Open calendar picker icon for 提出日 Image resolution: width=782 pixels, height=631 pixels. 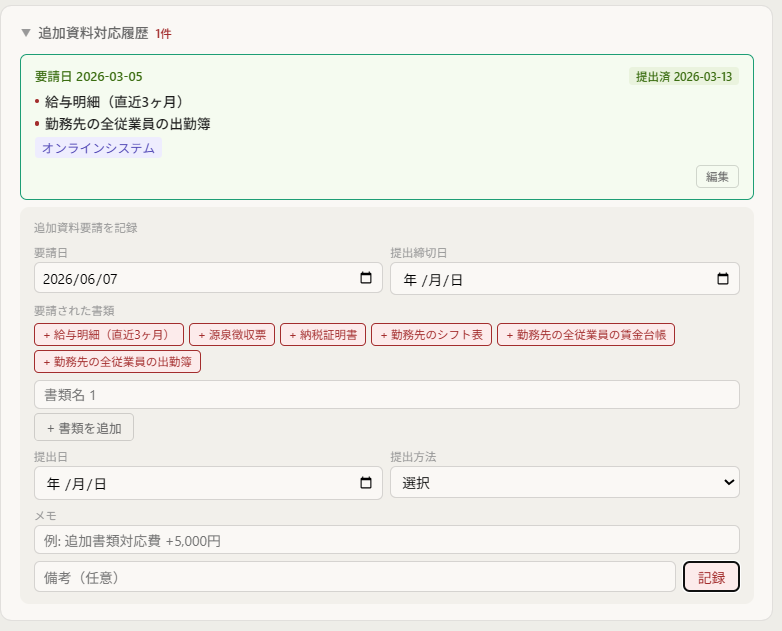(366, 482)
